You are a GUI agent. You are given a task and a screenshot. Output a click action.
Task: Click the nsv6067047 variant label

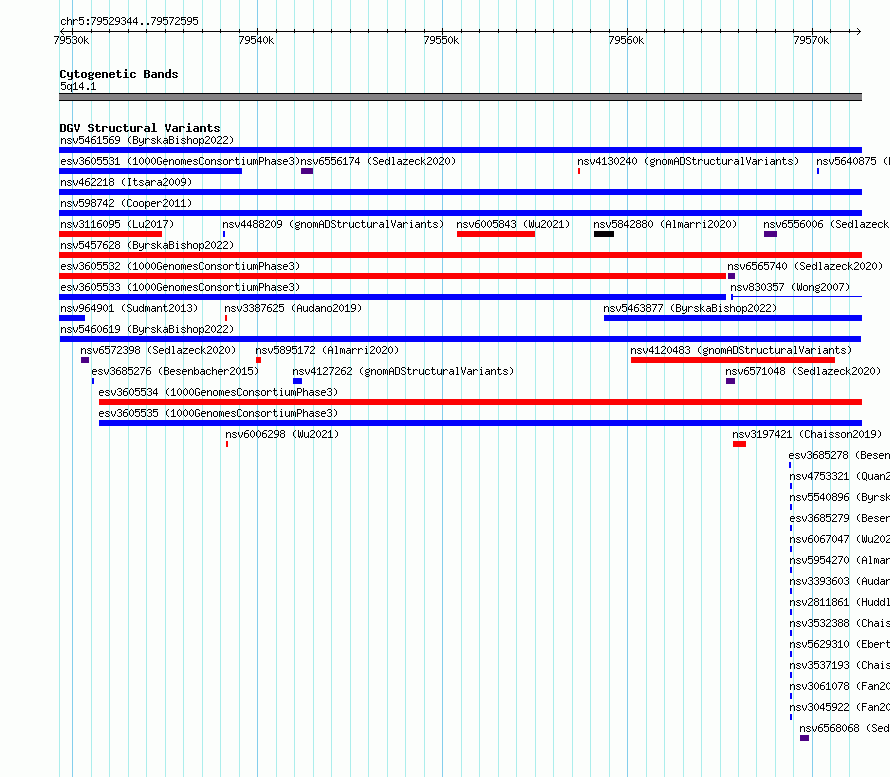(839, 539)
